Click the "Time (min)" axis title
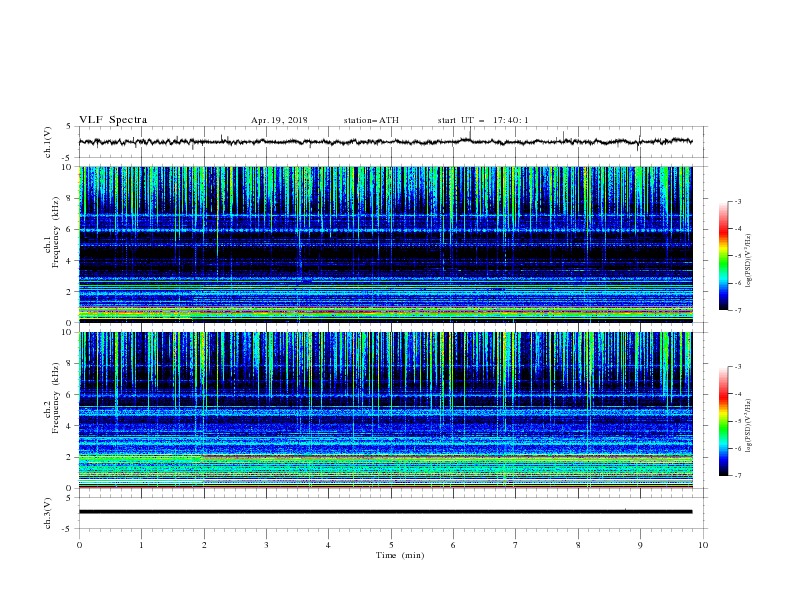 click(x=400, y=555)
